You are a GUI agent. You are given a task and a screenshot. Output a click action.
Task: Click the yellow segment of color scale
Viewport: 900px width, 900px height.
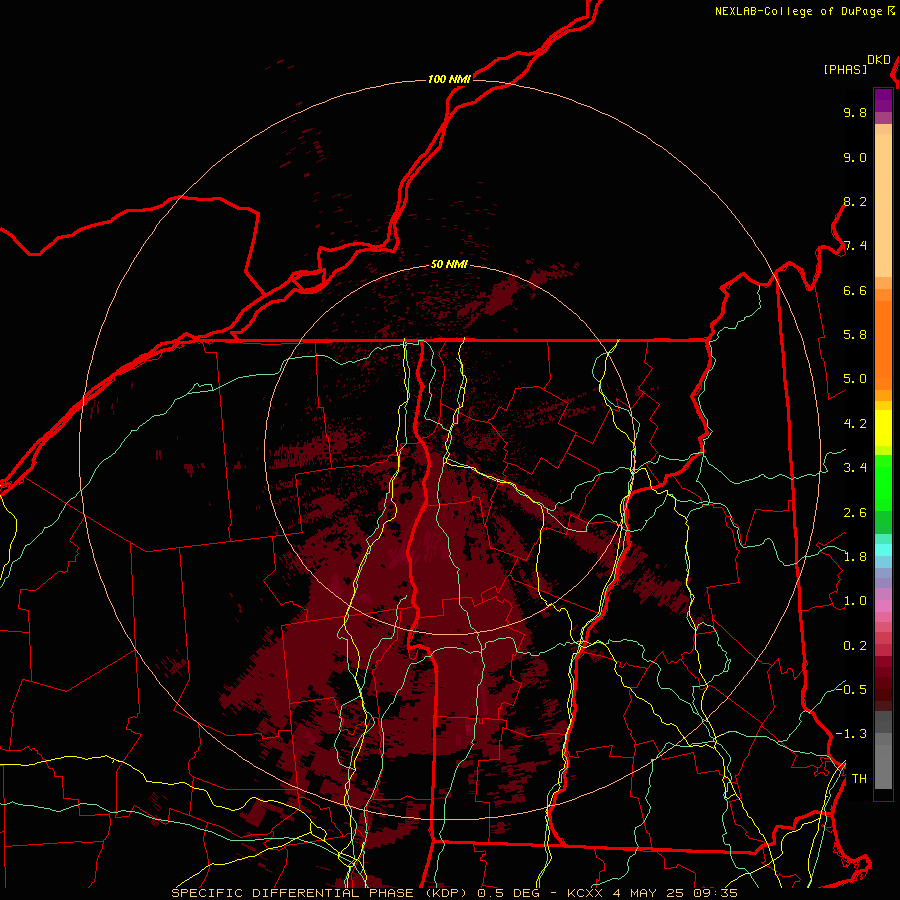tap(883, 428)
